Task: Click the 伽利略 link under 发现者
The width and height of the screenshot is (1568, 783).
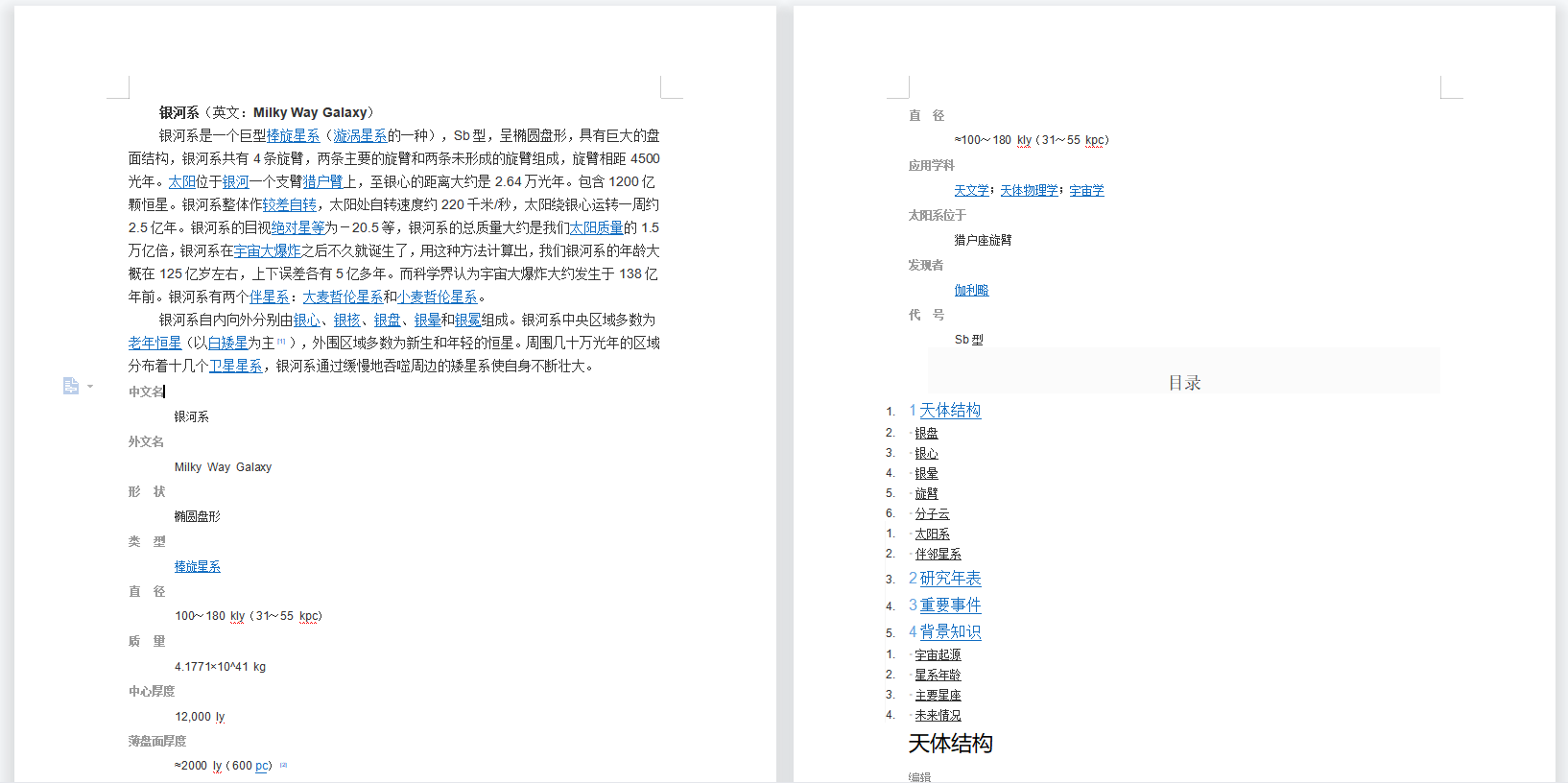Action: 971,291
